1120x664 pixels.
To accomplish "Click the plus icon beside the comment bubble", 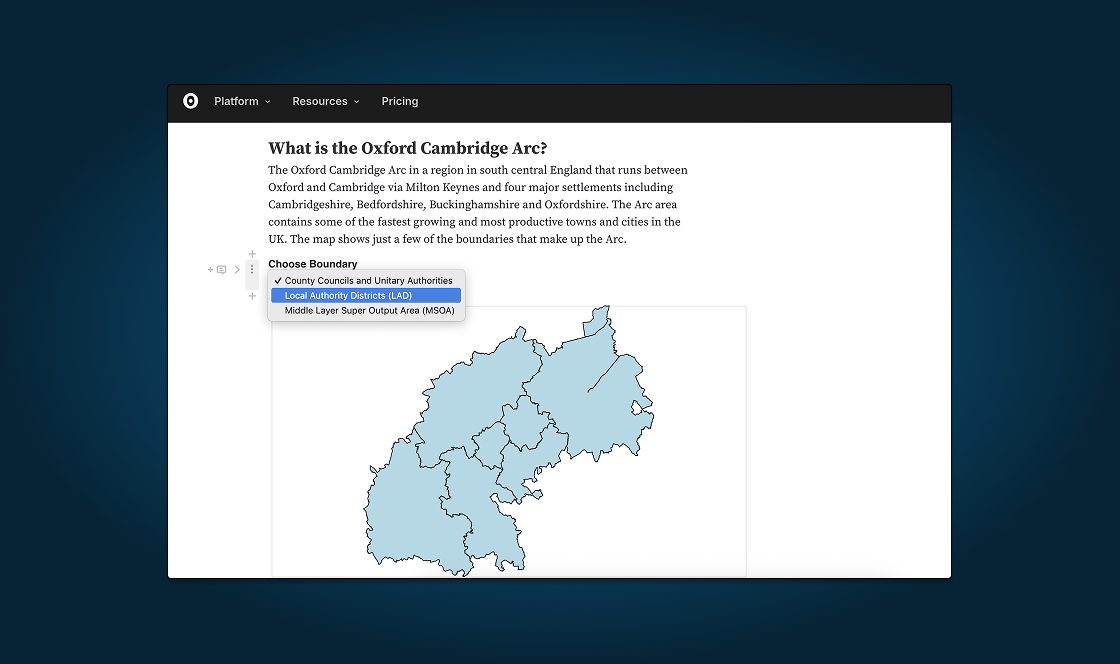I will tap(209, 270).
